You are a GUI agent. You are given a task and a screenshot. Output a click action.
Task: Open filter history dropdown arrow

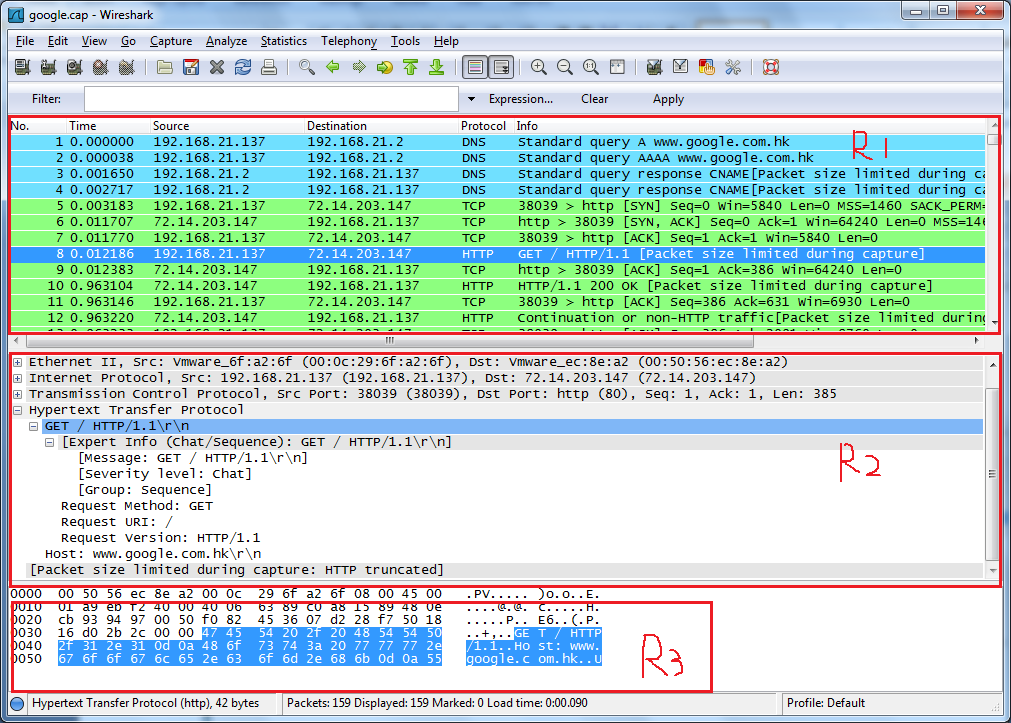[x=471, y=99]
